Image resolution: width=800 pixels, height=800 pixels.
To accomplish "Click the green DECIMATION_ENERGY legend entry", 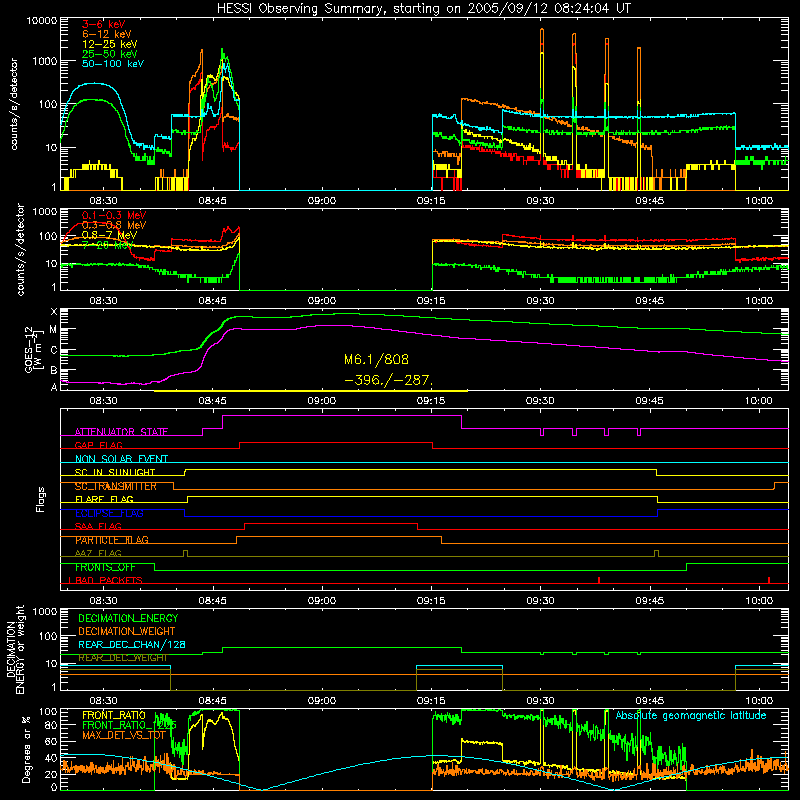I will (128, 618).
